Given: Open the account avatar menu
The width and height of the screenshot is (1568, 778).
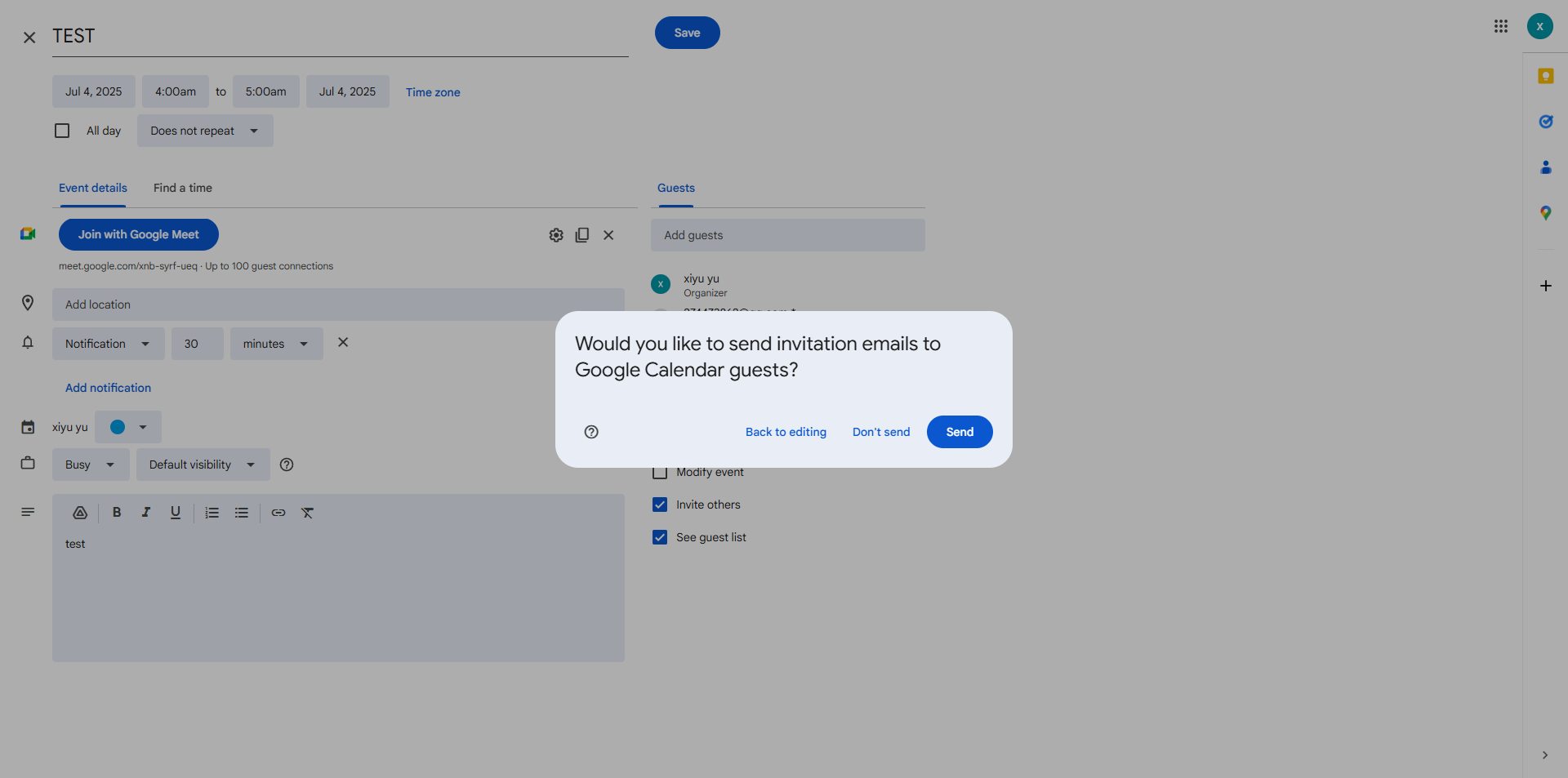Looking at the screenshot, I should pyautogui.click(x=1539, y=26).
